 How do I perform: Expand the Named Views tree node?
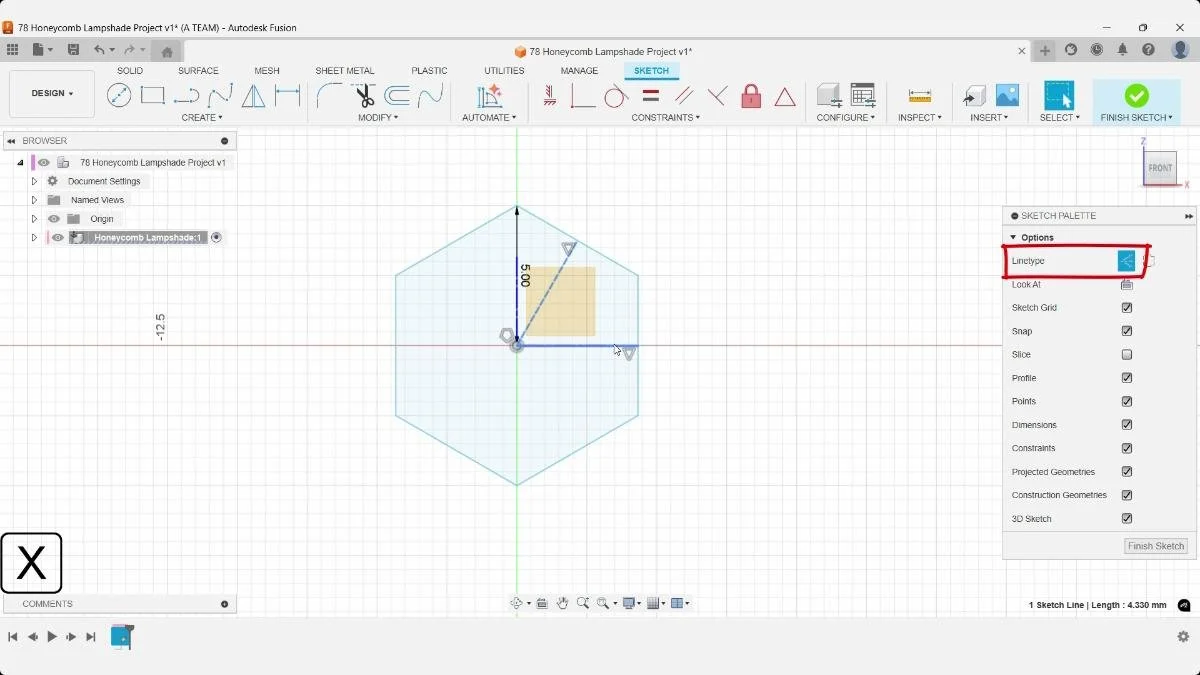(x=34, y=200)
